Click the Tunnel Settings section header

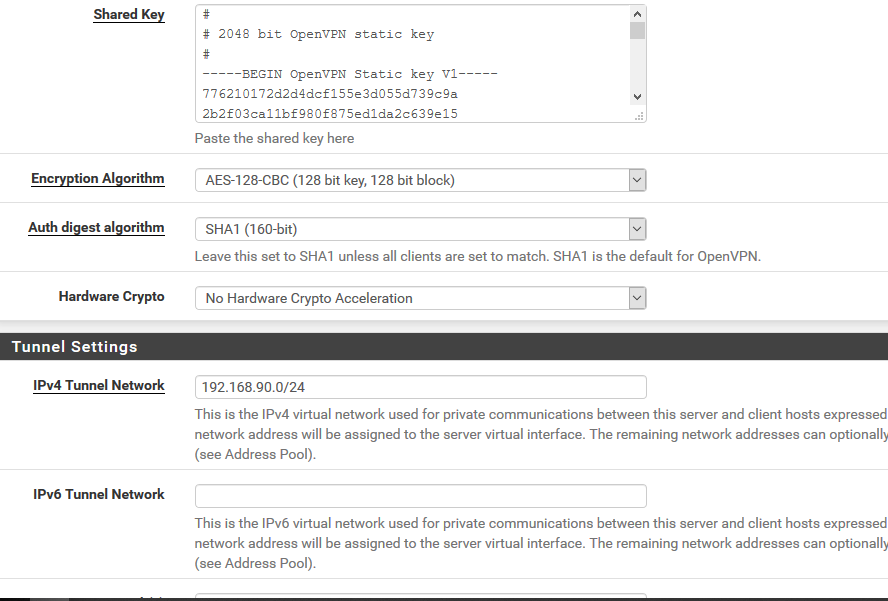[x=75, y=347]
